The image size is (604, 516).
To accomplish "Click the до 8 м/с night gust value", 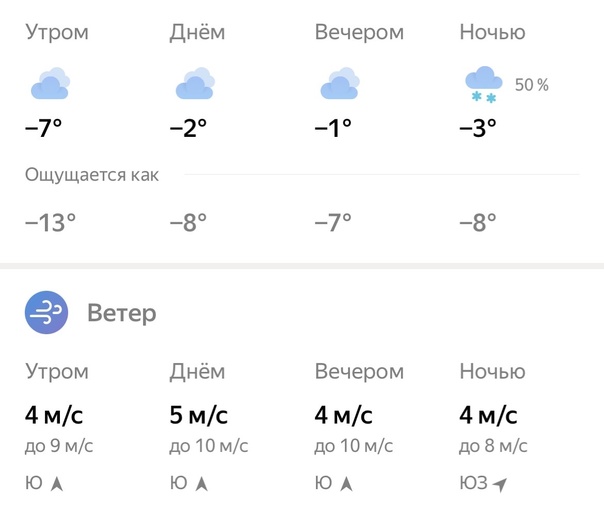I will click(493, 446).
